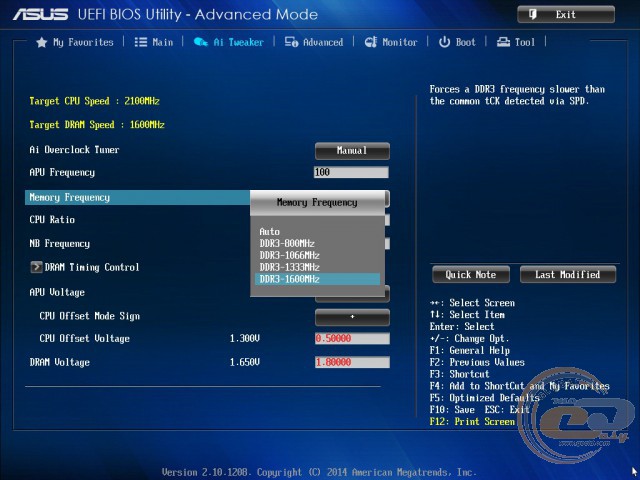Click the APU Frequency label

coord(62,173)
